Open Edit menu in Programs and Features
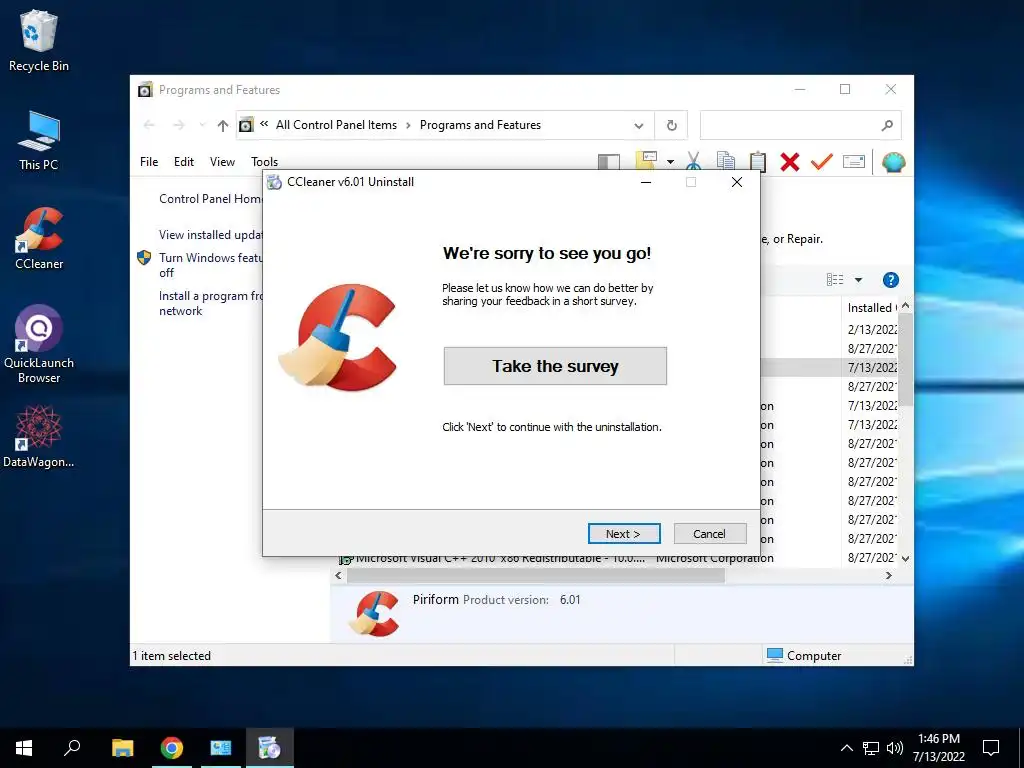1024x768 pixels. tap(184, 161)
